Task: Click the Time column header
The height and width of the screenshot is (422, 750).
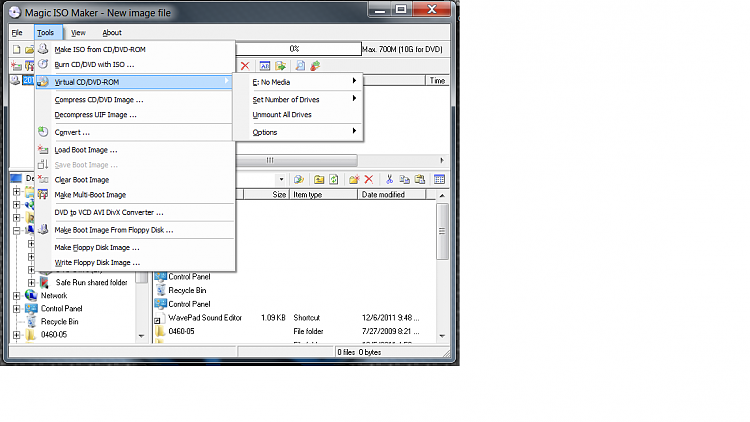Action: click(437, 80)
